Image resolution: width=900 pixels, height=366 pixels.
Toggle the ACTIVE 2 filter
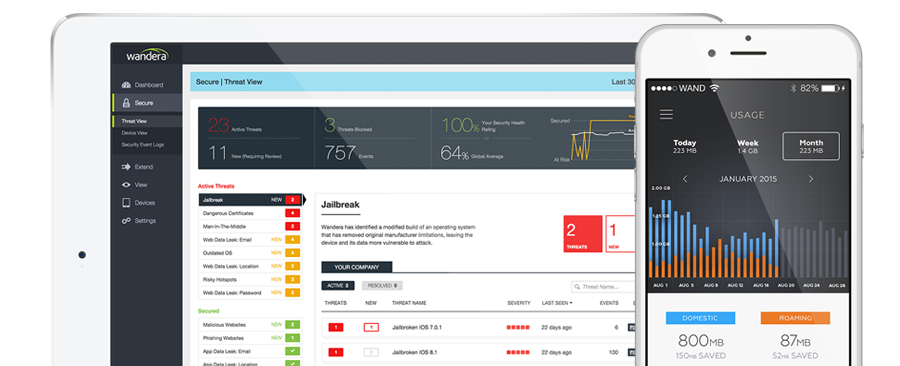[338, 285]
